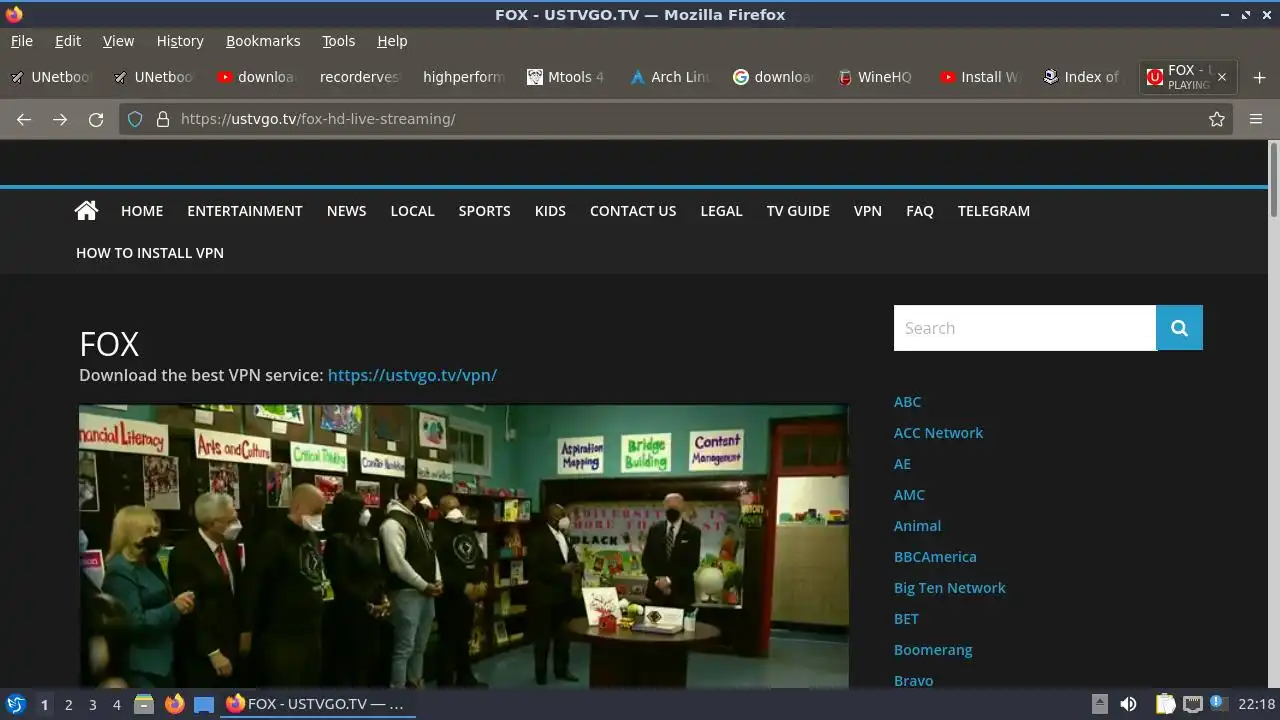Go back with the back arrow
1280x720 pixels.
(24, 119)
